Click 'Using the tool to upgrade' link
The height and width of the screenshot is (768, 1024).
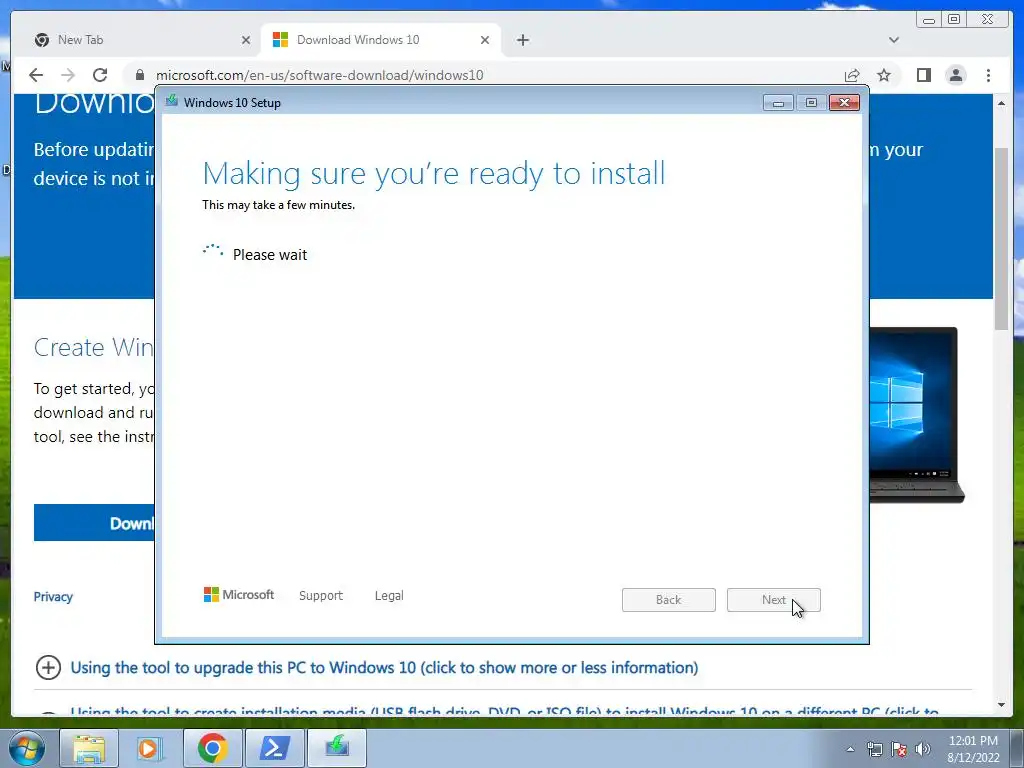coord(385,667)
